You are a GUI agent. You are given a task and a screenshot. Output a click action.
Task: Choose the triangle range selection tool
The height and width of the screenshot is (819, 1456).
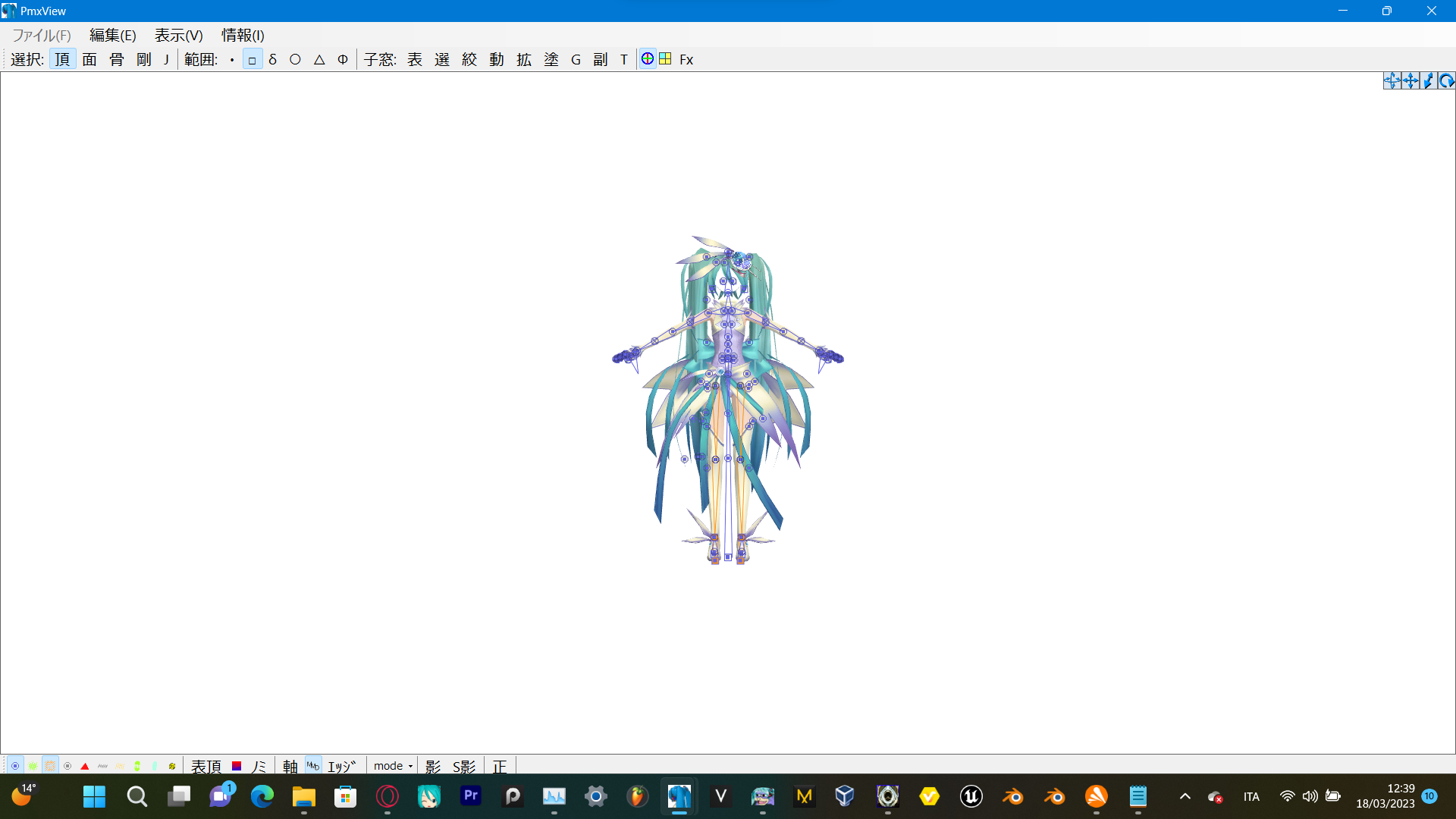pos(319,59)
